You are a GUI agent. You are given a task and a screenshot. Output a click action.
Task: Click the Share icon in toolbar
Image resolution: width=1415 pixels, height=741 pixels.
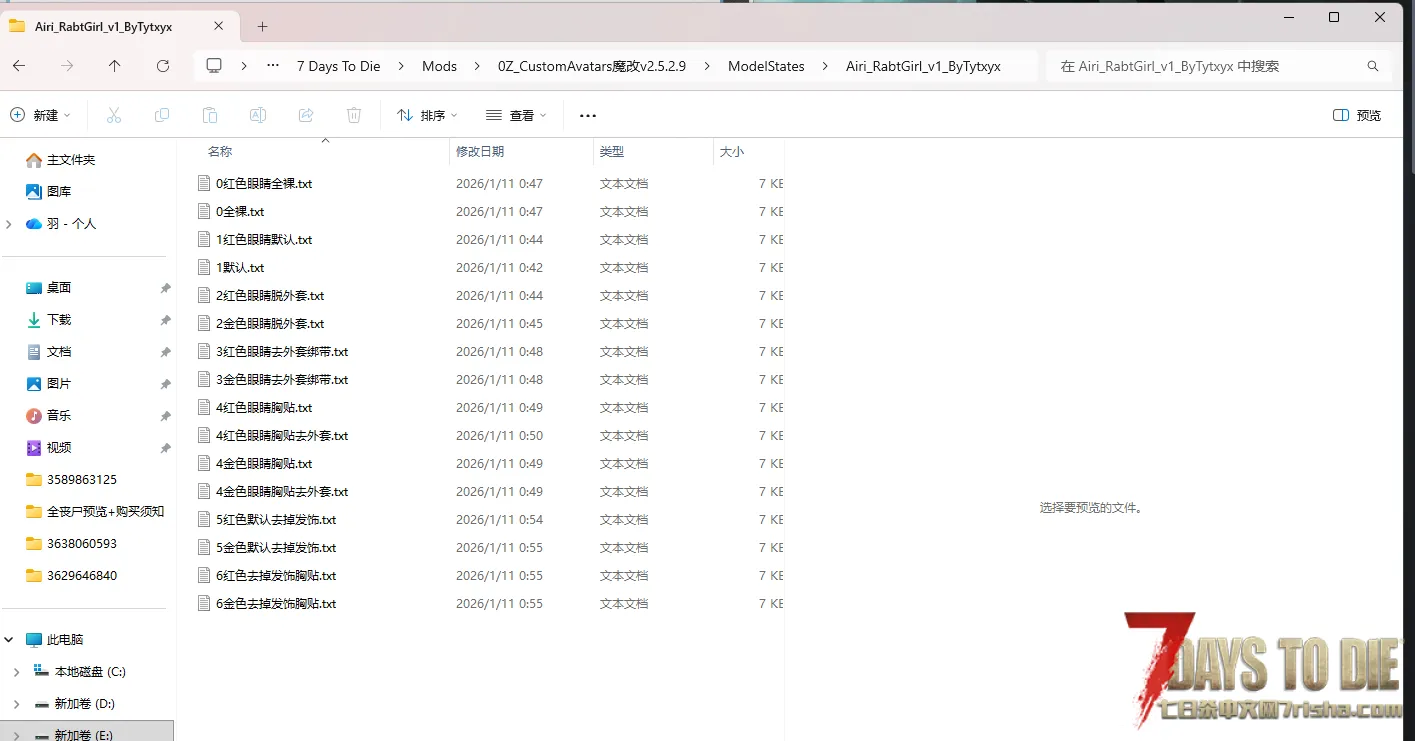coord(306,116)
